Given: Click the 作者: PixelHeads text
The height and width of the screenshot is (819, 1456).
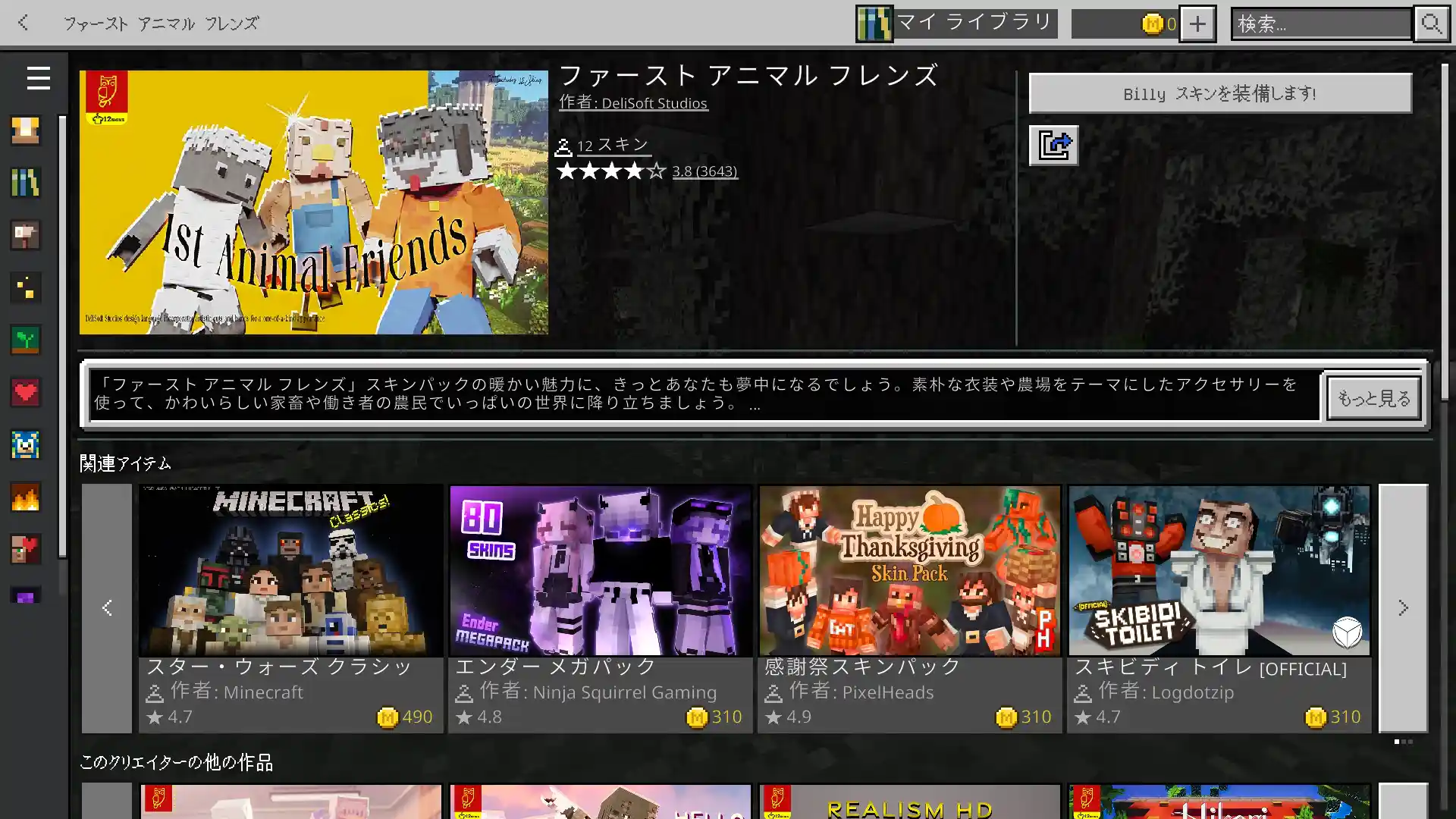Looking at the screenshot, I should 861,692.
